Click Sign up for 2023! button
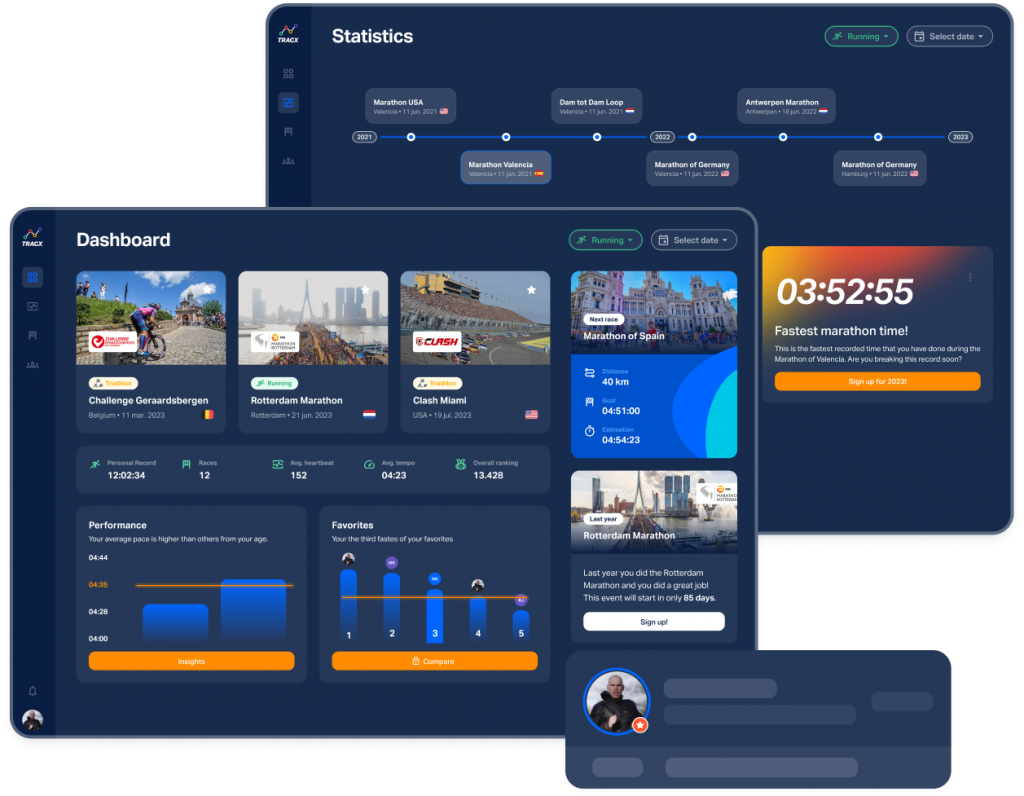1024x796 pixels. pos(877,381)
